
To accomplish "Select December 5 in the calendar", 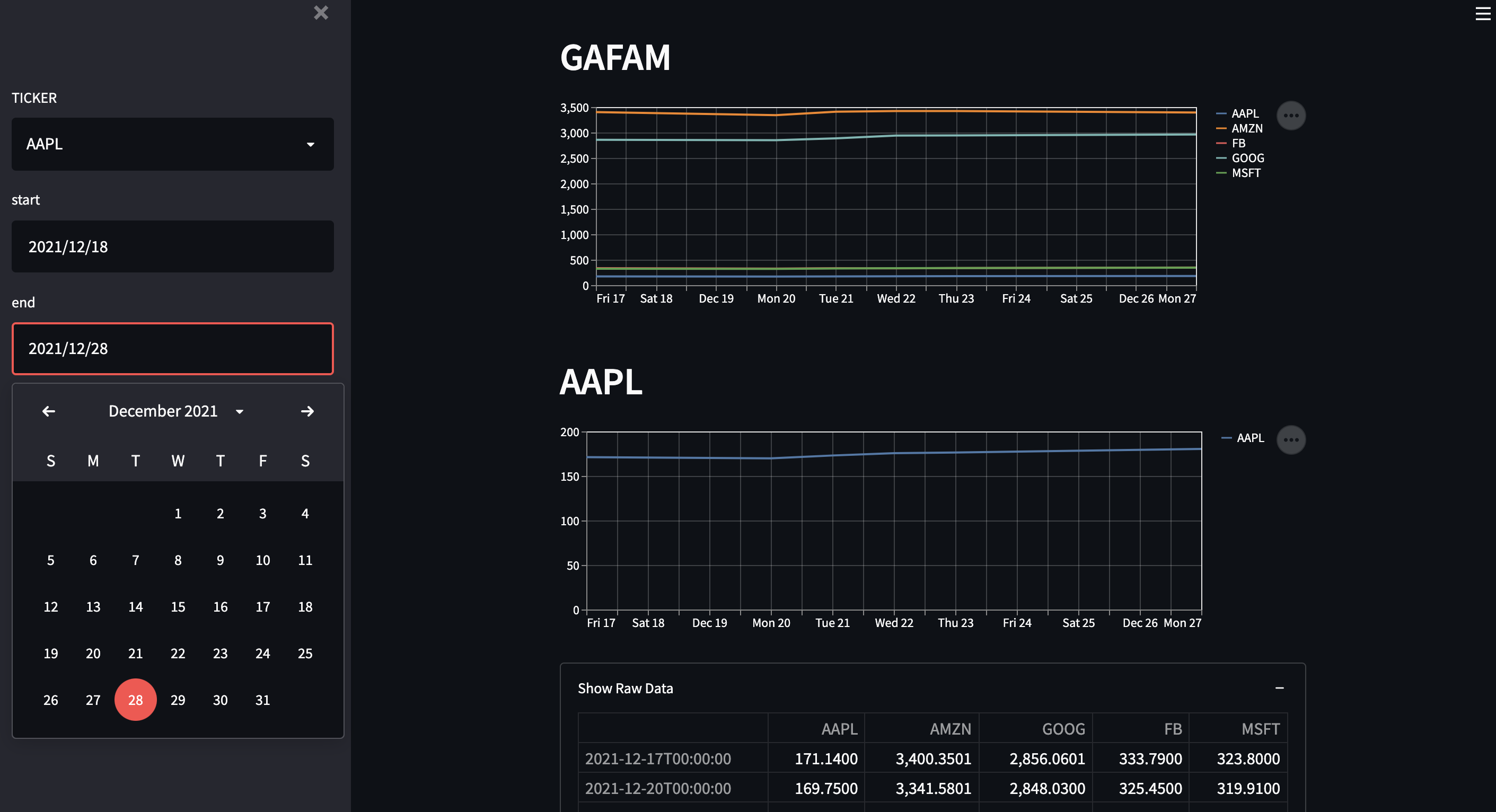I will tap(50, 560).
